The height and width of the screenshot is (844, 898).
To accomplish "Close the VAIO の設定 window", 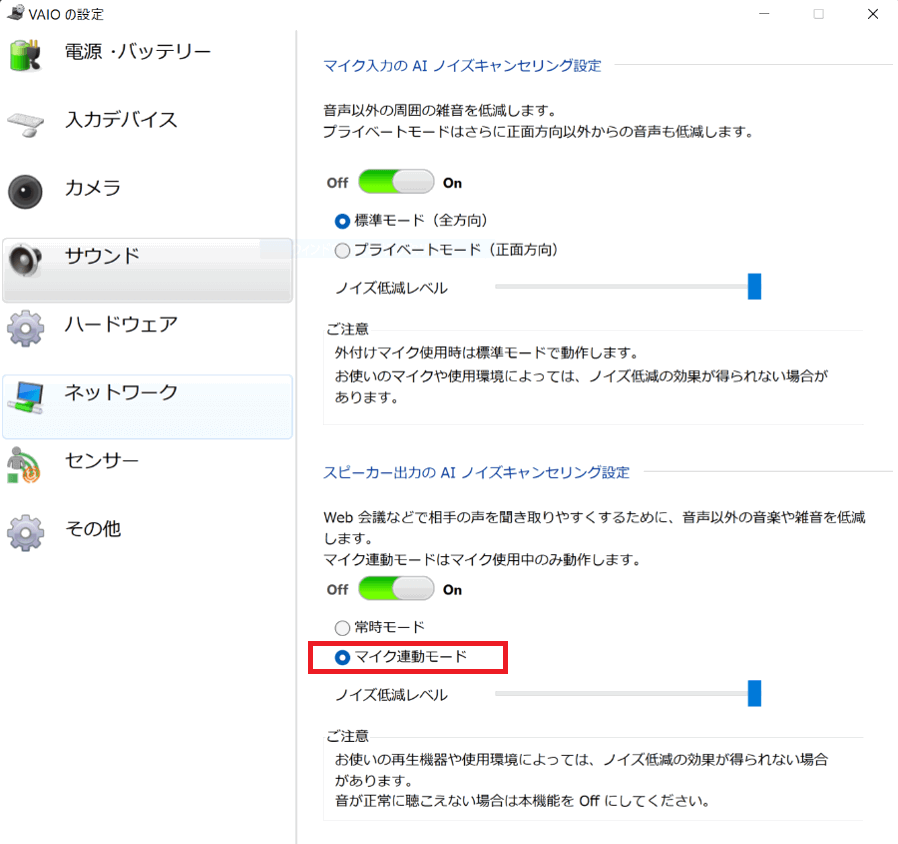I will coord(872,14).
